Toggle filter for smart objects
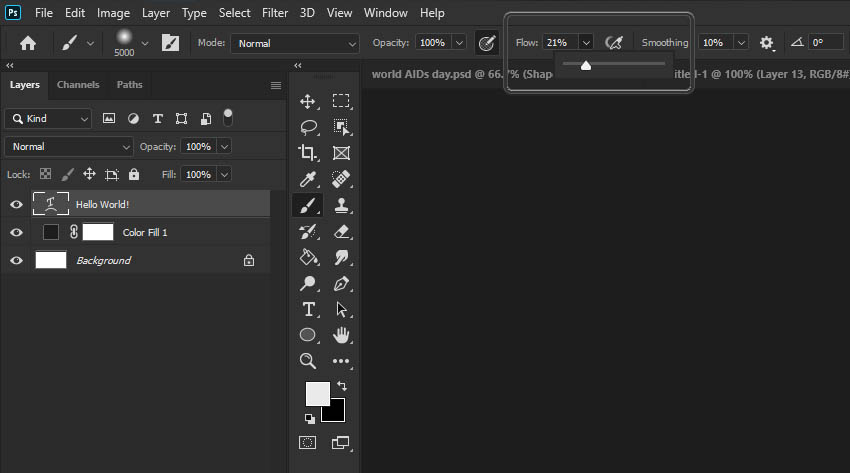The width and height of the screenshot is (850, 473). [x=206, y=119]
